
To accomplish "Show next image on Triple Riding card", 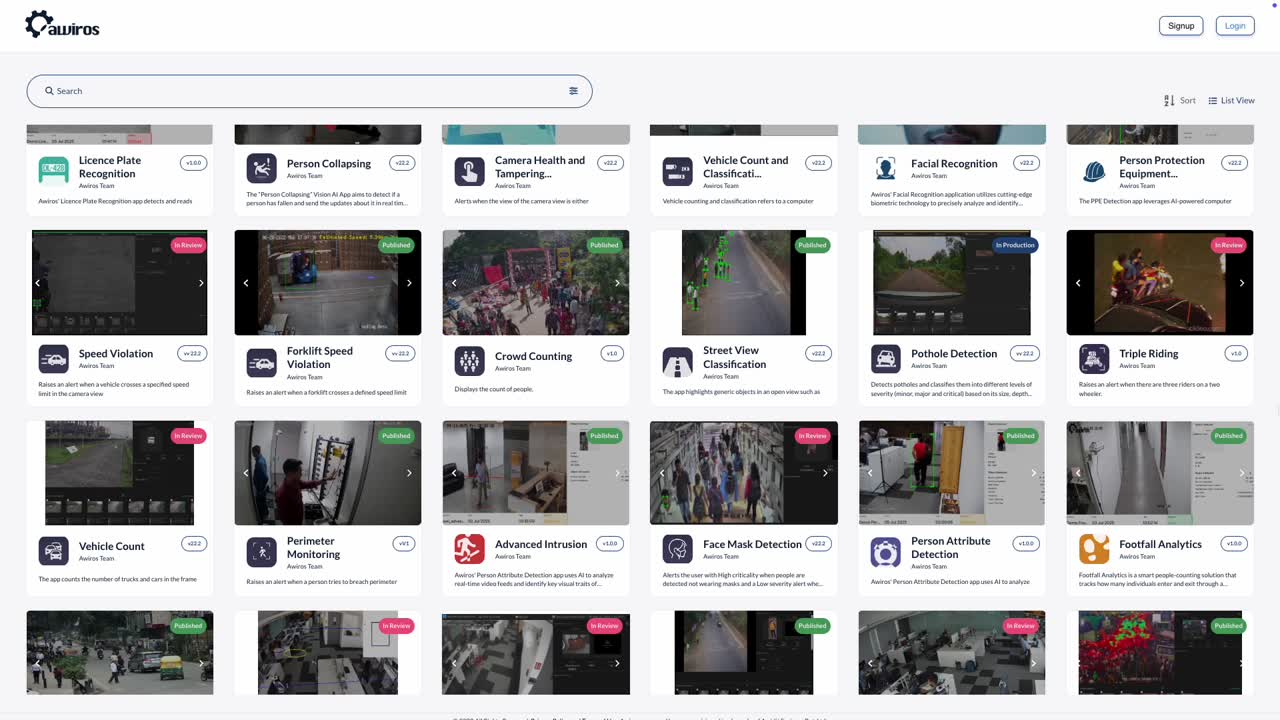I will (1241, 283).
